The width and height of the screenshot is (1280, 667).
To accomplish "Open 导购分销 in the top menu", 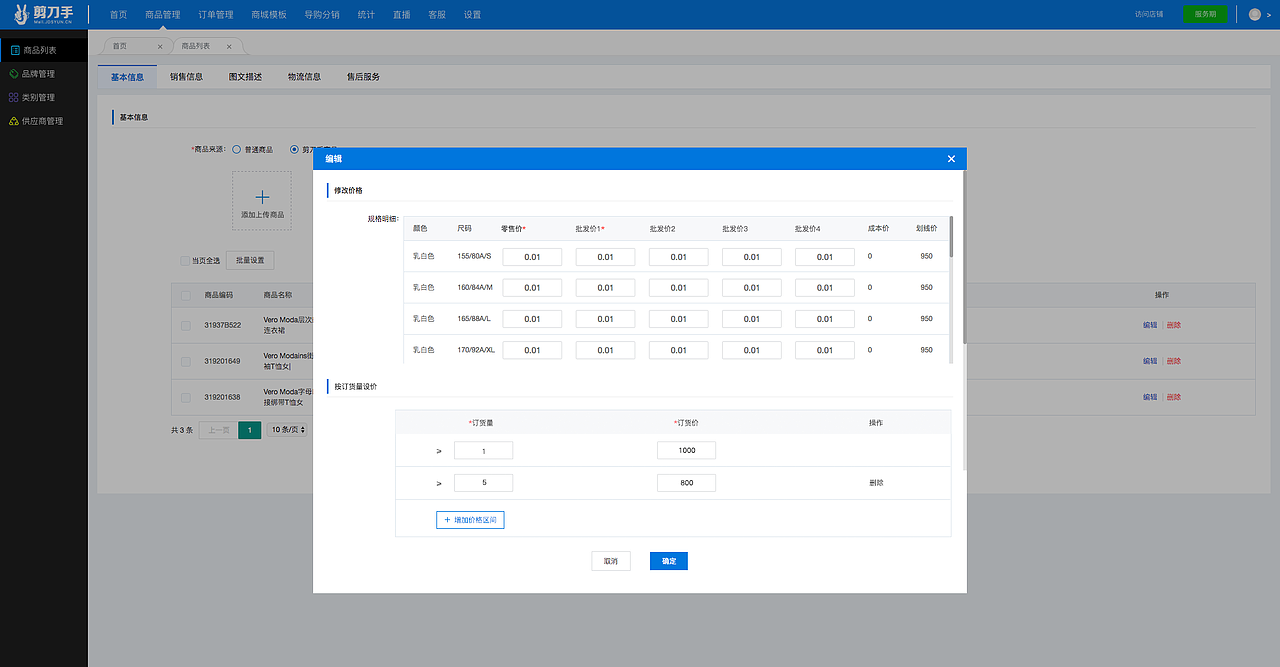I will click(x=321, y=15).
